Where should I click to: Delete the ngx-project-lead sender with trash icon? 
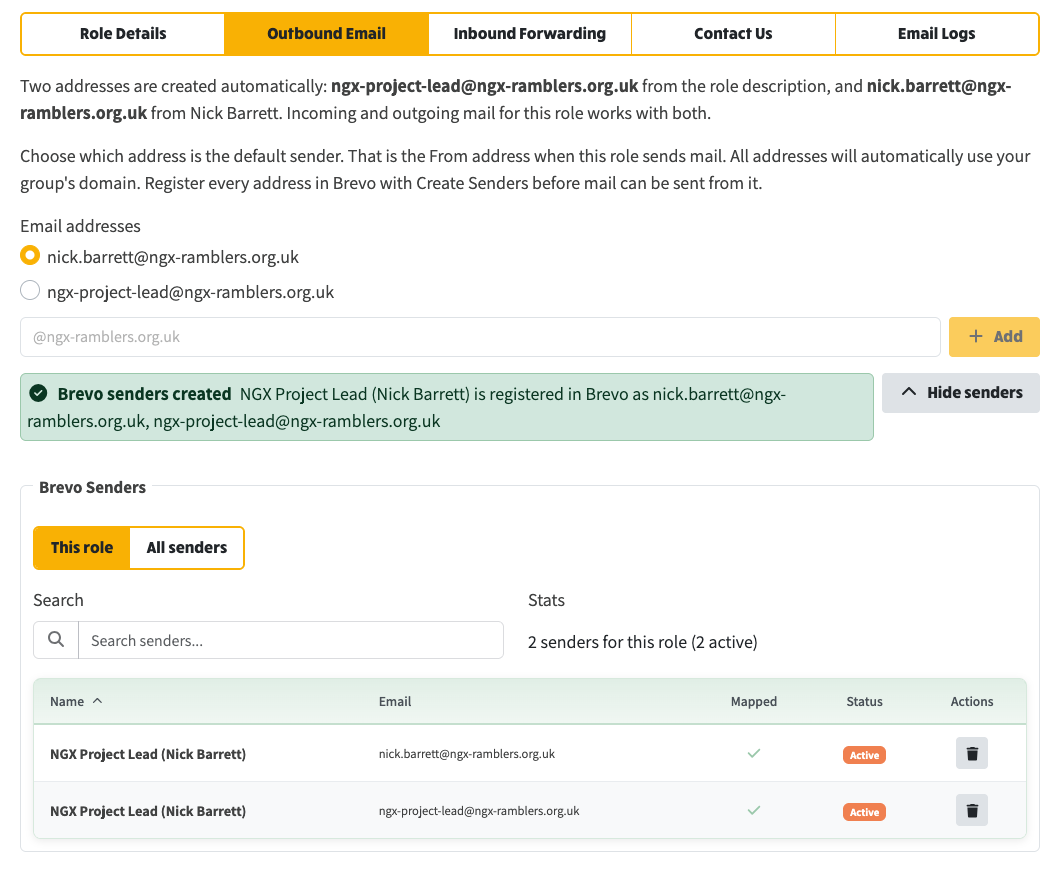pos(971,810)
